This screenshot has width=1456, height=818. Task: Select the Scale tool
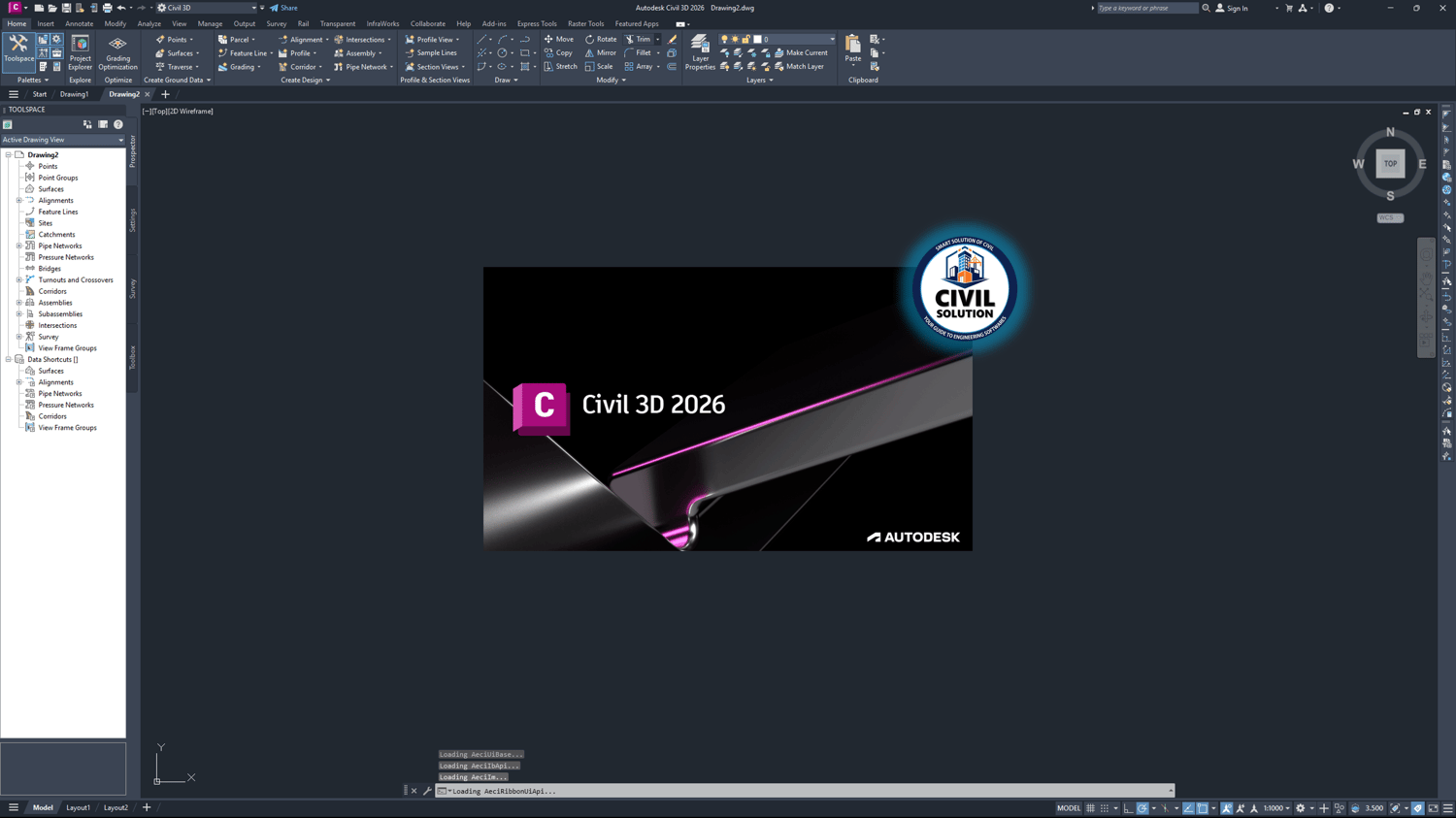click(599, 67)
